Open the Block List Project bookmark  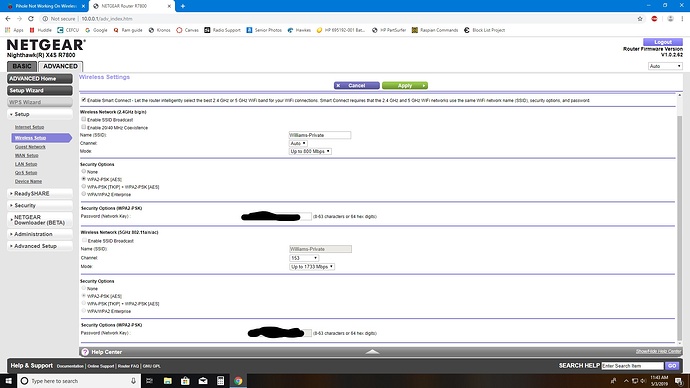[x=484, y=30]
